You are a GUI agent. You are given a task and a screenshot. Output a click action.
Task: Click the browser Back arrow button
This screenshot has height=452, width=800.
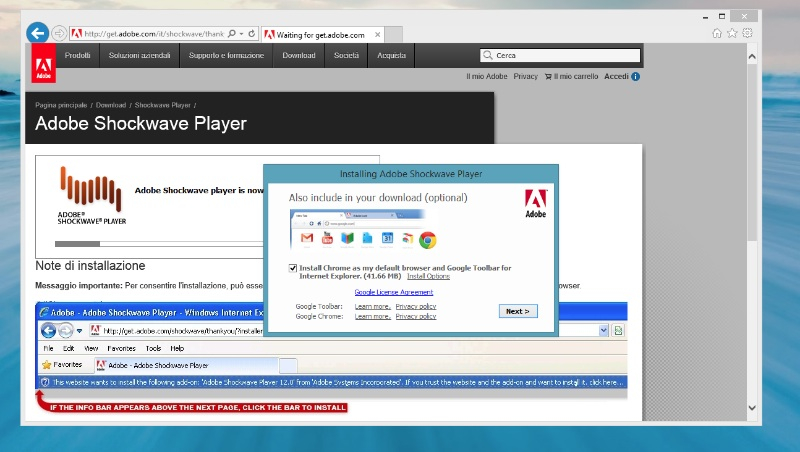click(37, 33)
